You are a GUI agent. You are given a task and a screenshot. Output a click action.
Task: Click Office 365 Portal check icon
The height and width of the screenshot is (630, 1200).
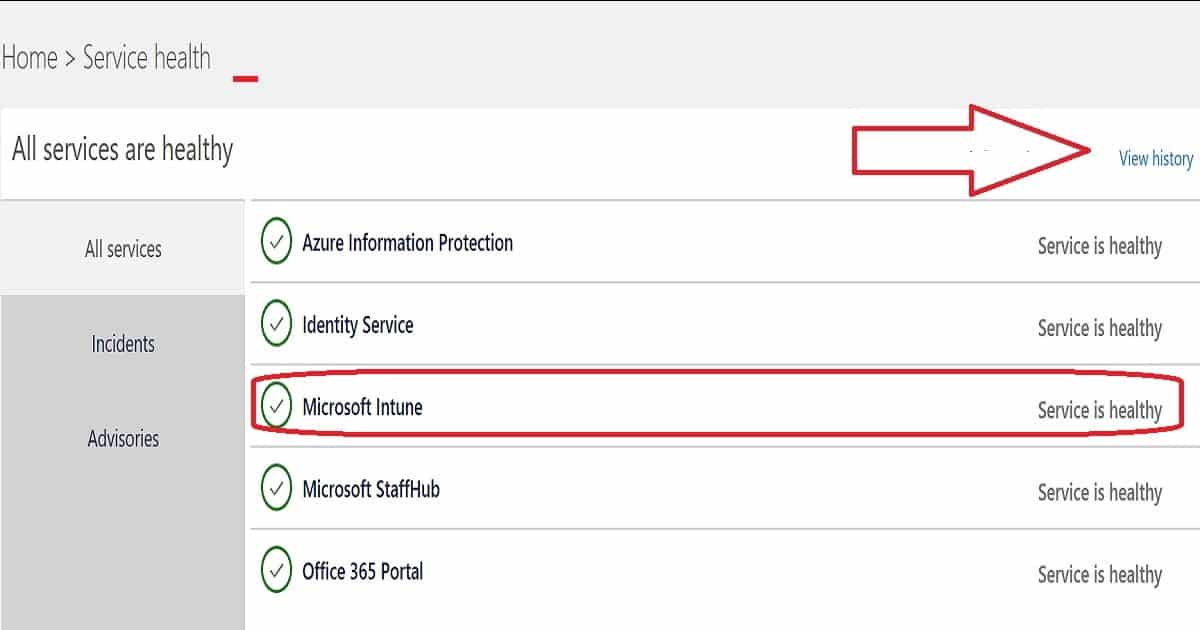276,571
